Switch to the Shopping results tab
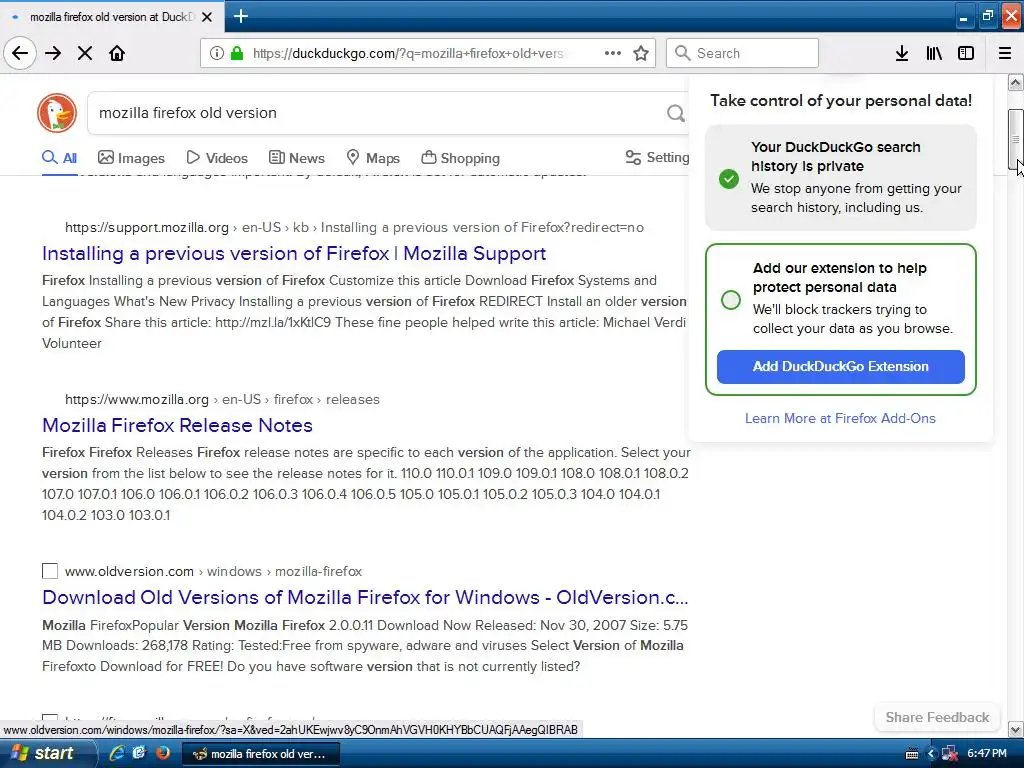The width and height of the screenshot is (1024, 768). point(460,158)
